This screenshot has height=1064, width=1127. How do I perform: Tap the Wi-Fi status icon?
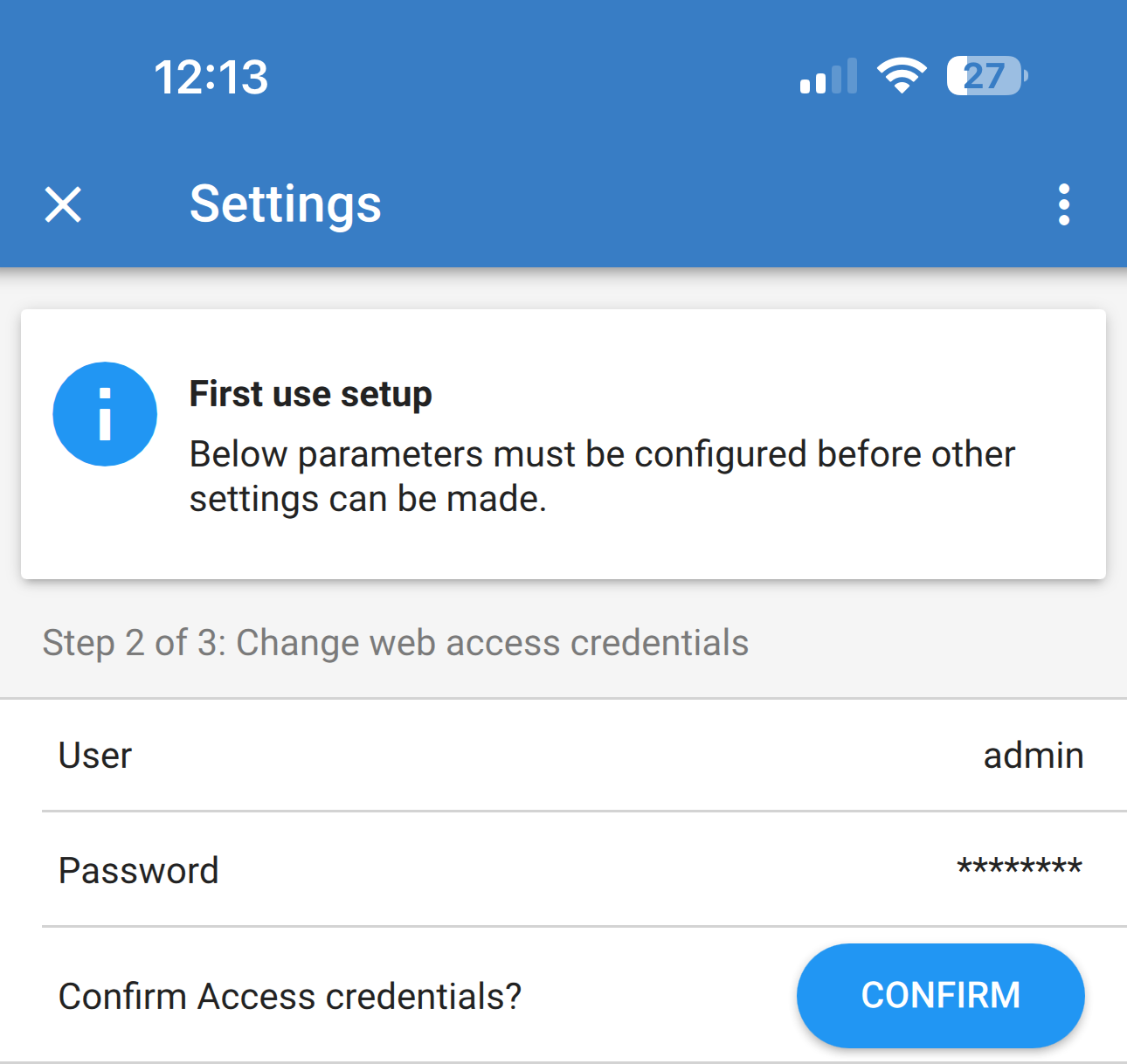[902, 76]
